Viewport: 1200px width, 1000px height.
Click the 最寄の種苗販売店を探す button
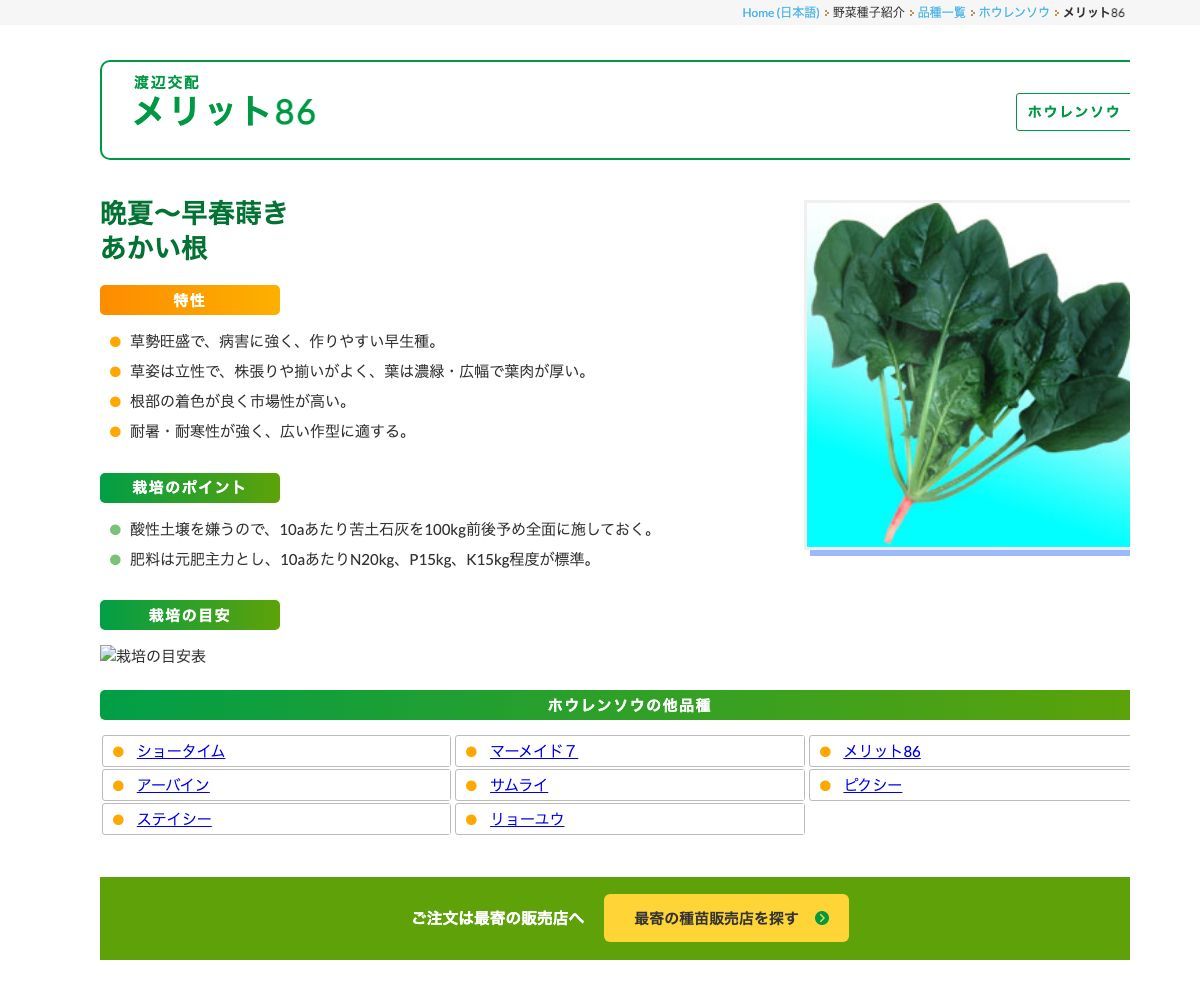(726, 918)
